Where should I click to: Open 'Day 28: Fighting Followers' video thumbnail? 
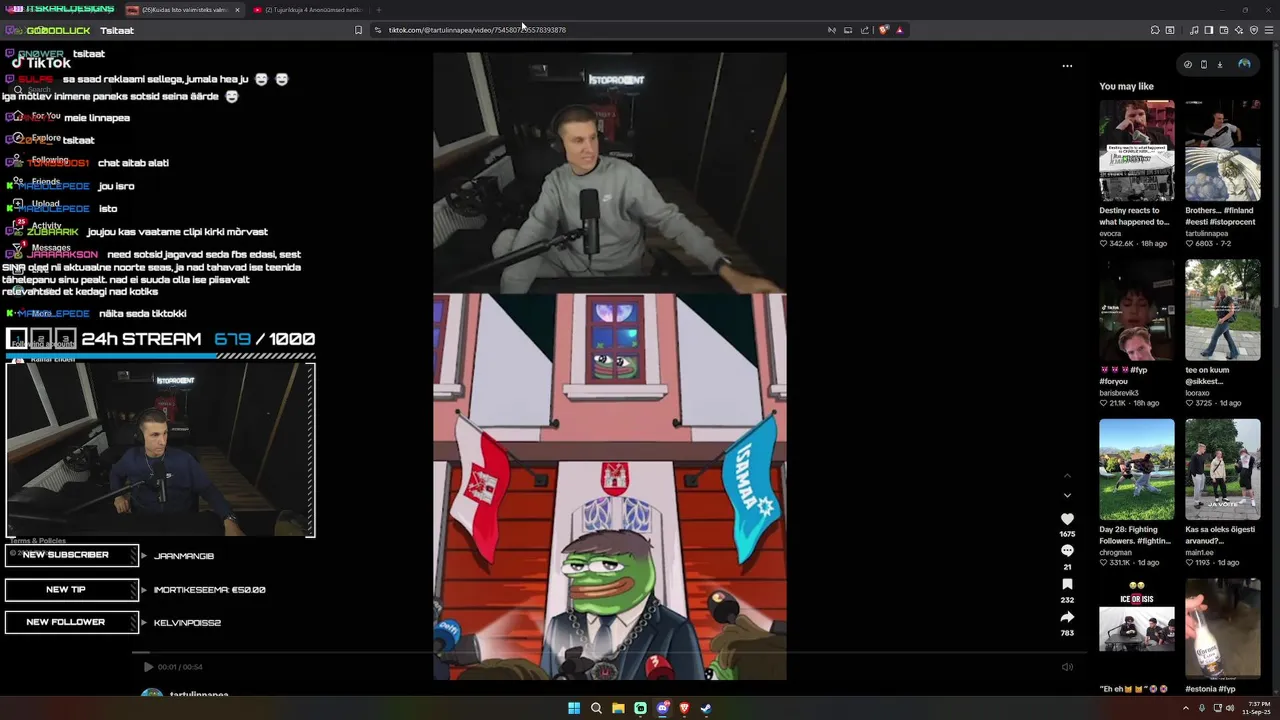point(1137,469)
